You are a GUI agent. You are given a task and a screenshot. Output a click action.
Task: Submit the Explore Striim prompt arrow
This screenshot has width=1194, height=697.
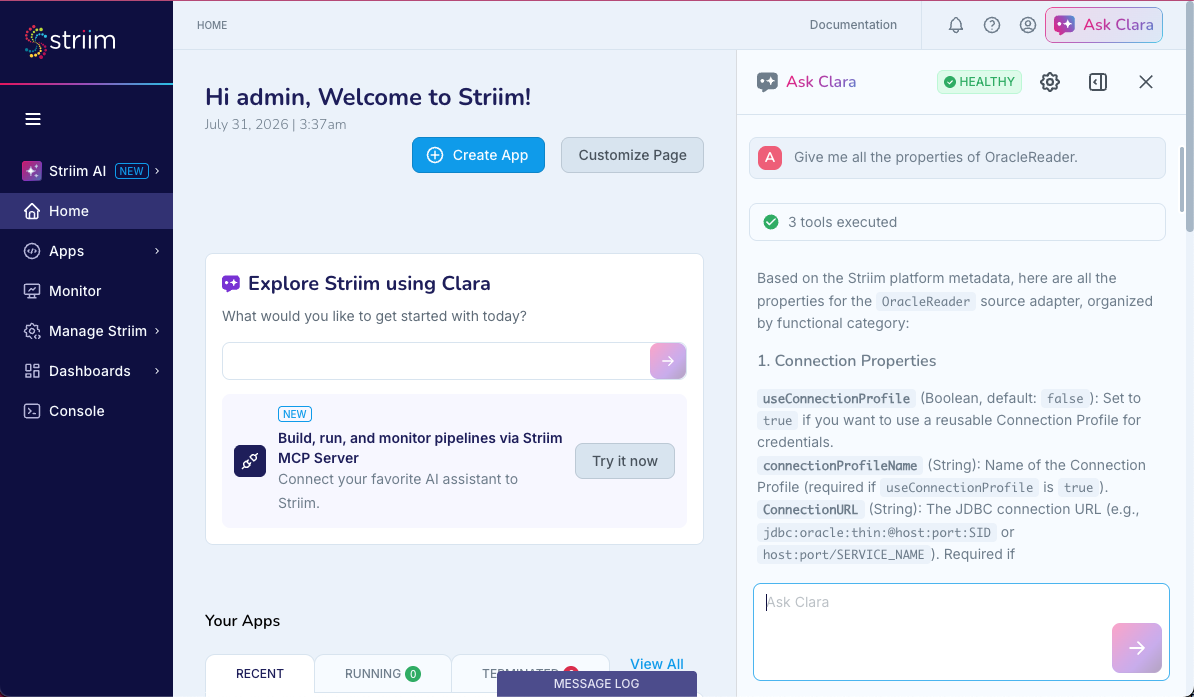[x=668, y=361]
